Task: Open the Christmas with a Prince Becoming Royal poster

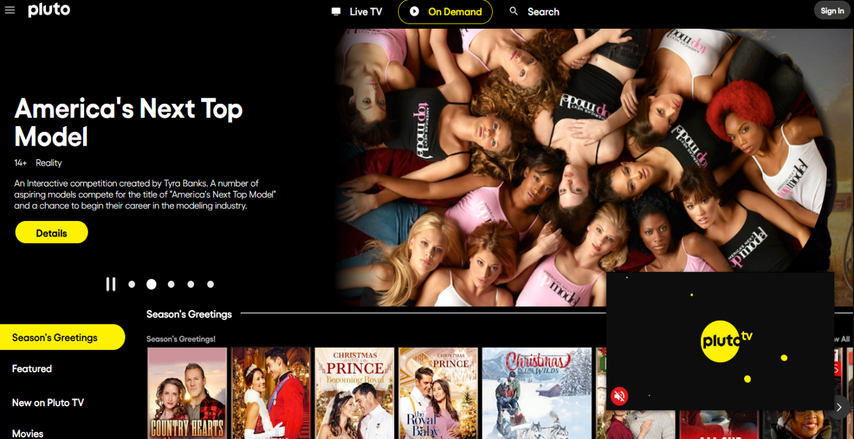Action: 355,393
